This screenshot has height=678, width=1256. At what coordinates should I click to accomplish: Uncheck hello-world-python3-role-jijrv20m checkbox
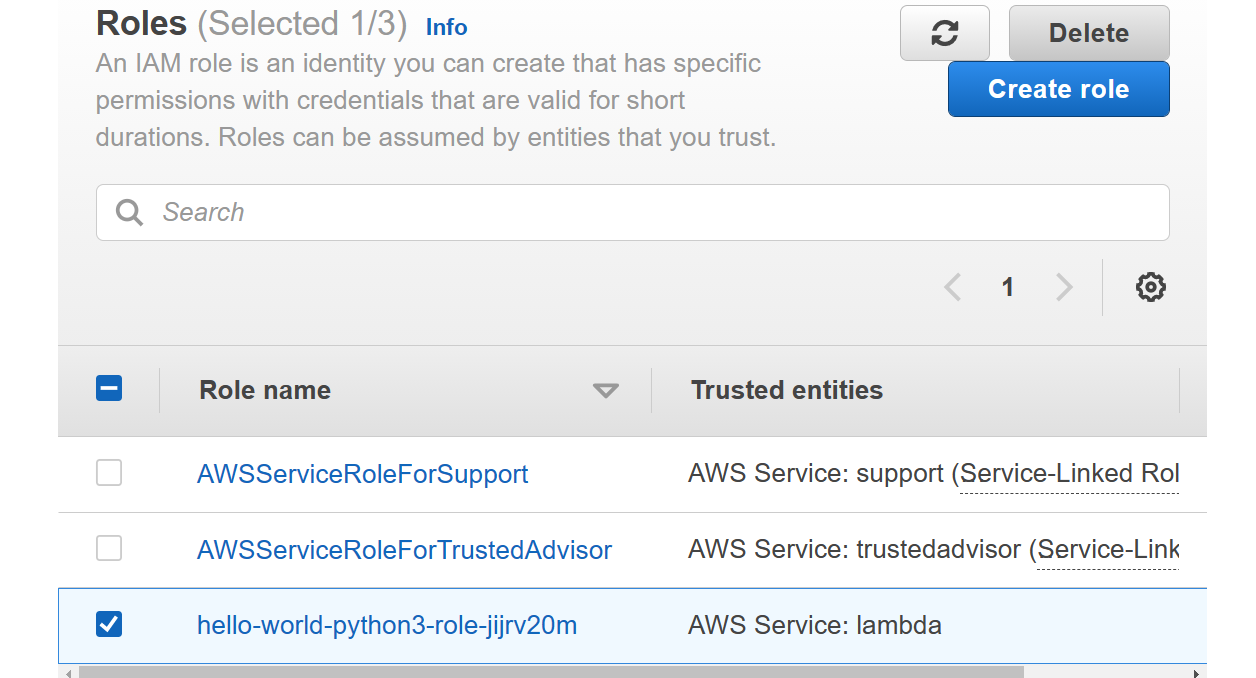[109, 624]
